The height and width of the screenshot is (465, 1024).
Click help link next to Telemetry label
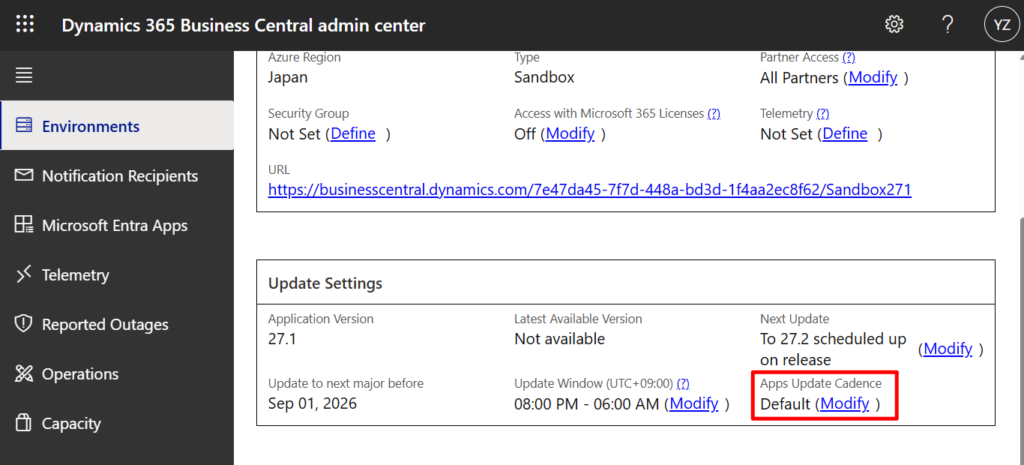[822, 114]
